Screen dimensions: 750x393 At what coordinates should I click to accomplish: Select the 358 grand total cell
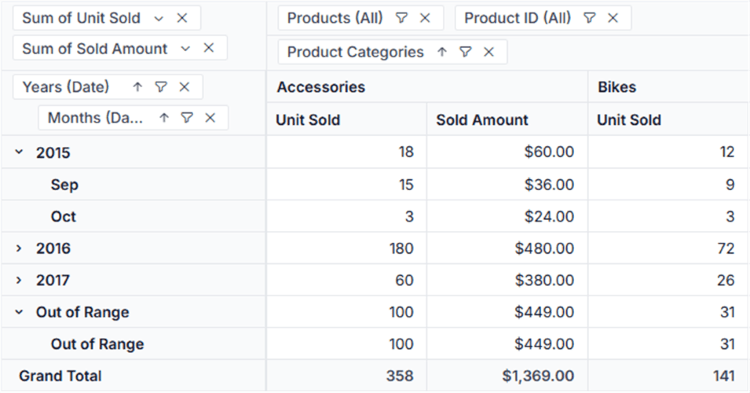click(x=347, y=376)
